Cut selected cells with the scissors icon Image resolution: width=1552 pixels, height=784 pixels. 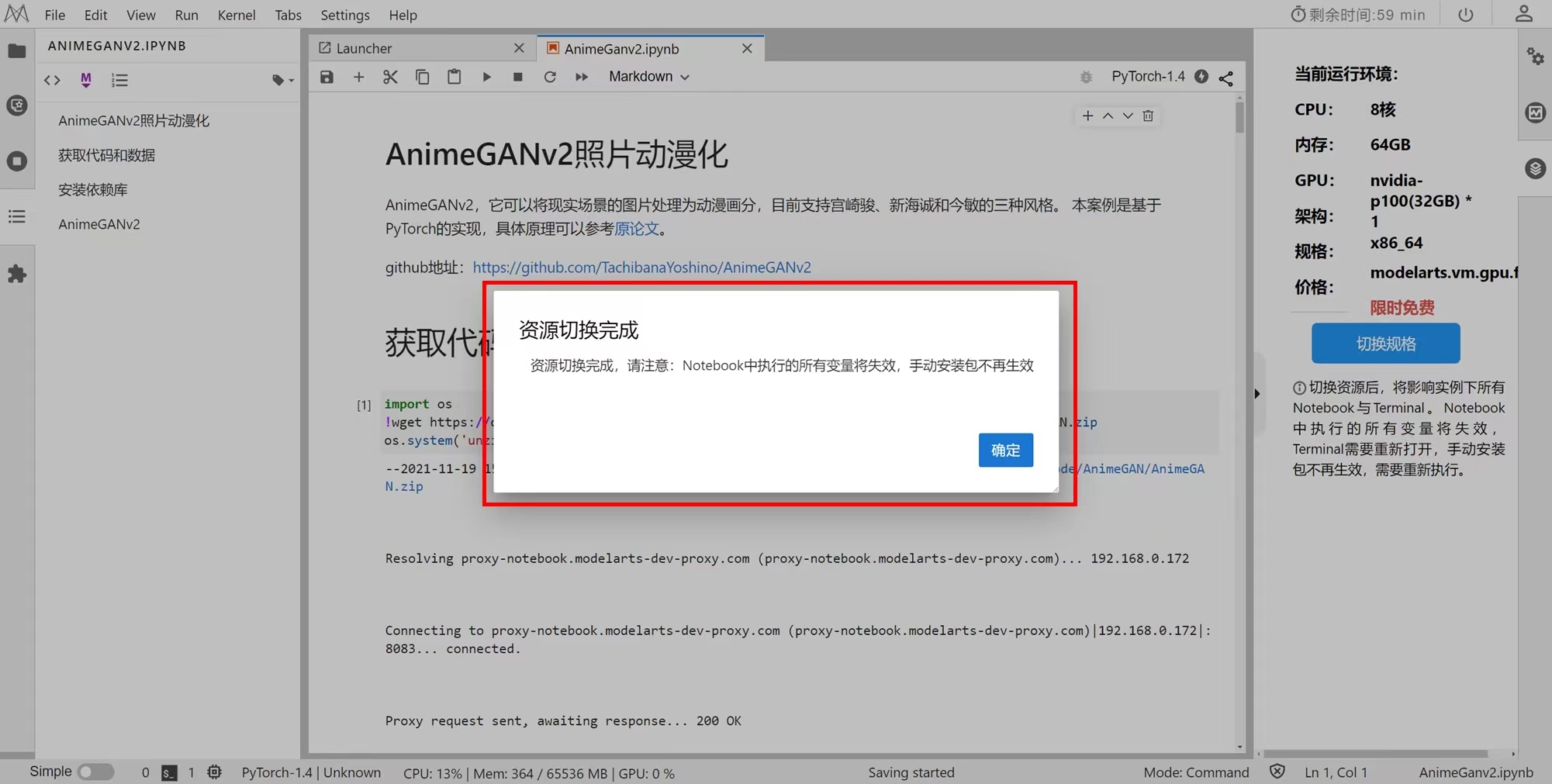tap(390, 77)
